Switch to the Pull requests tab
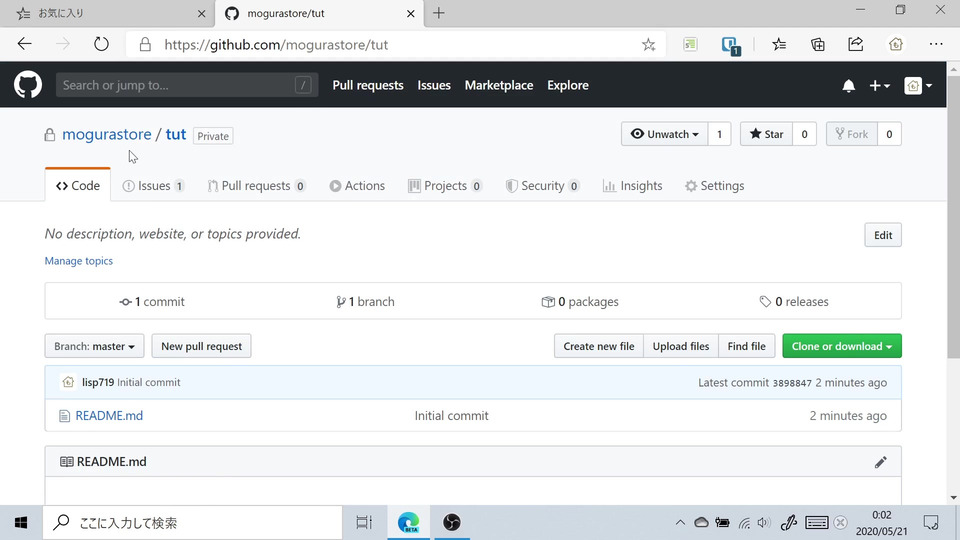 tap(256, 186)
